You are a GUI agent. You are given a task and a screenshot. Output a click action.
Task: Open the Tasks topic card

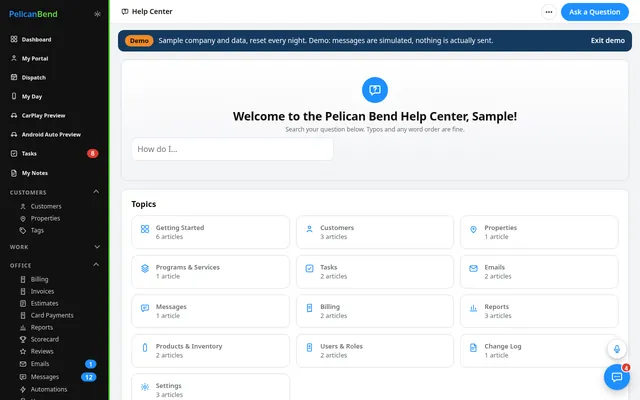click(375, 271)
